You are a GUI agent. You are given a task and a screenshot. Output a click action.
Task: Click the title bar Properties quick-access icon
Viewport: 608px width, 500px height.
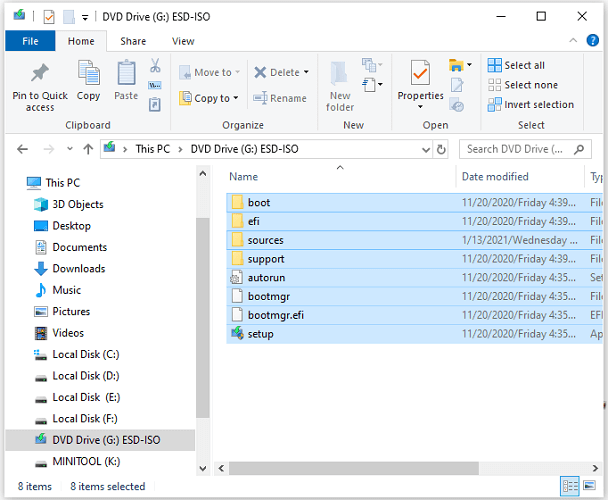(49, 17)
